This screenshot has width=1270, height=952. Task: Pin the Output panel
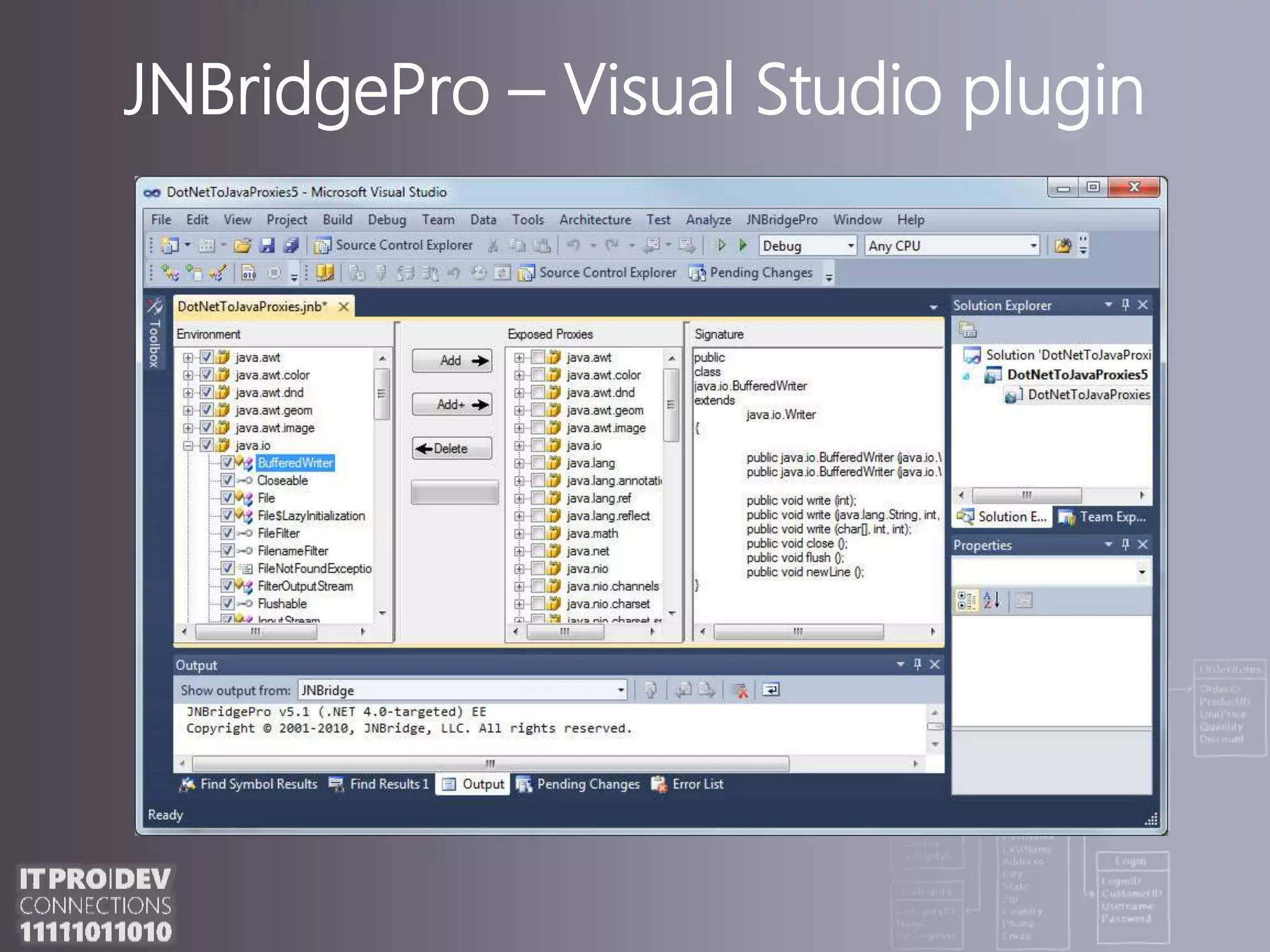pyautogui.click(x=917, y=664)
